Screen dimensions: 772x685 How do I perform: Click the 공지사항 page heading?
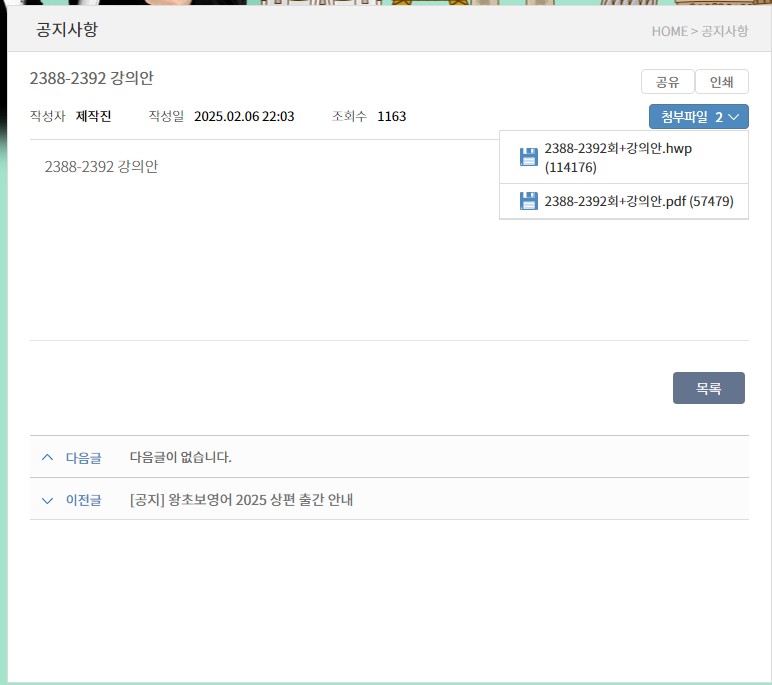(67, 30)
